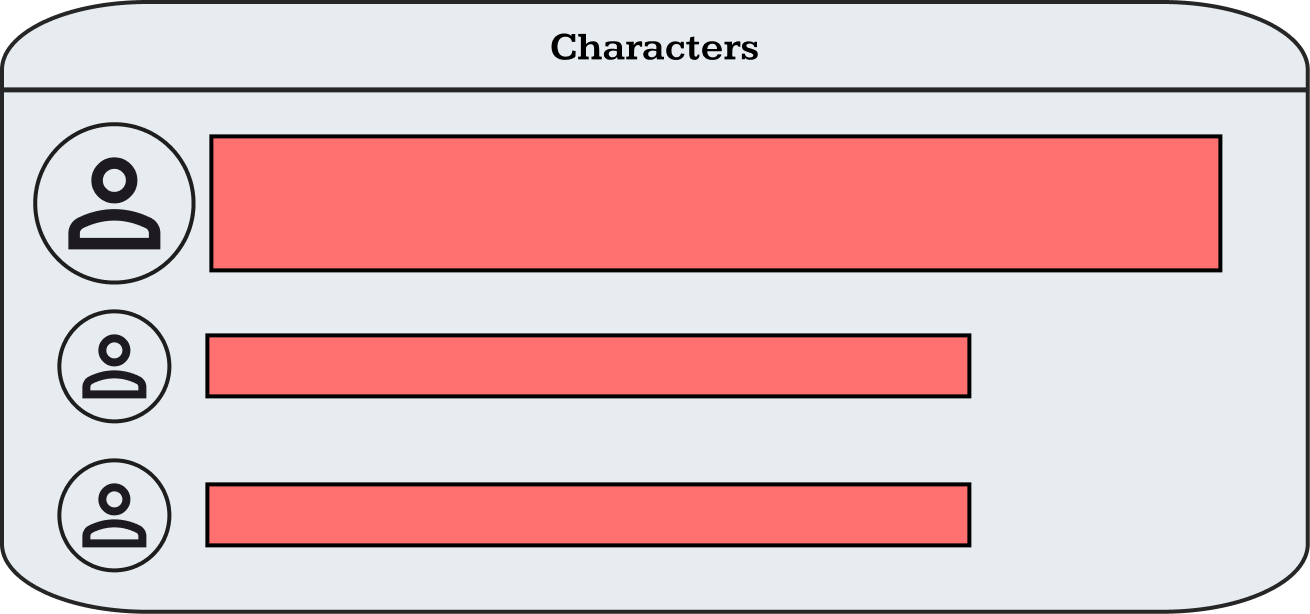Screen dimensions: 1310x614
Task: Choose the second character's red name field
Action: [588, 366]
